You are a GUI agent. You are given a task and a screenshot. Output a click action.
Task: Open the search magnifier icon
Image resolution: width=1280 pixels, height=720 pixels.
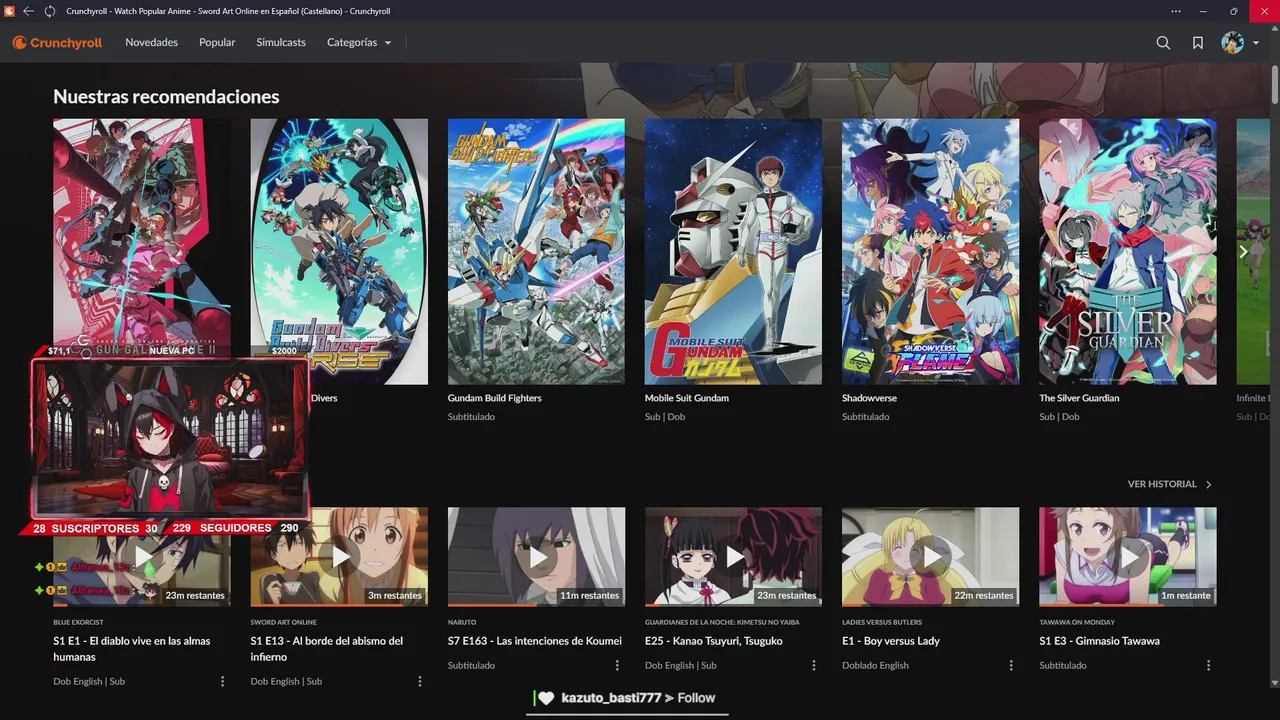(1163, 43)
